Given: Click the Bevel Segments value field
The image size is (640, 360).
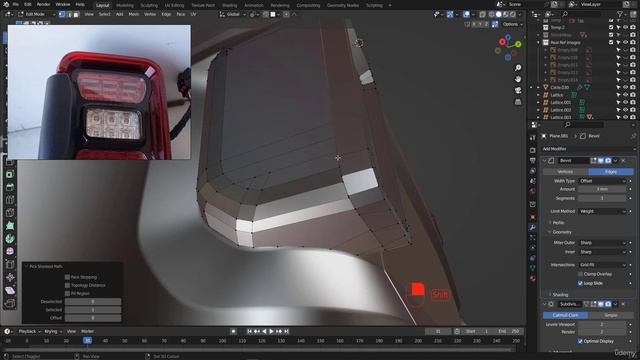Looking at the screenshot, I should click(602, 198).
